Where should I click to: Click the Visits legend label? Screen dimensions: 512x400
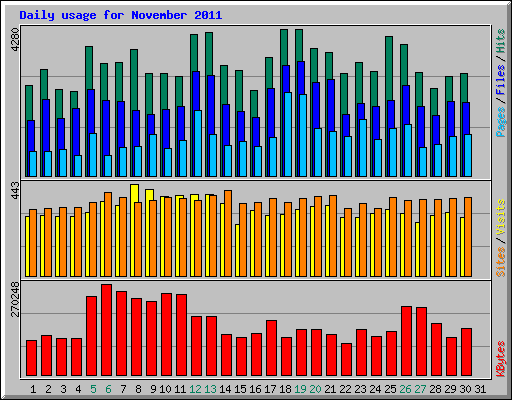(x=501, y=217)
